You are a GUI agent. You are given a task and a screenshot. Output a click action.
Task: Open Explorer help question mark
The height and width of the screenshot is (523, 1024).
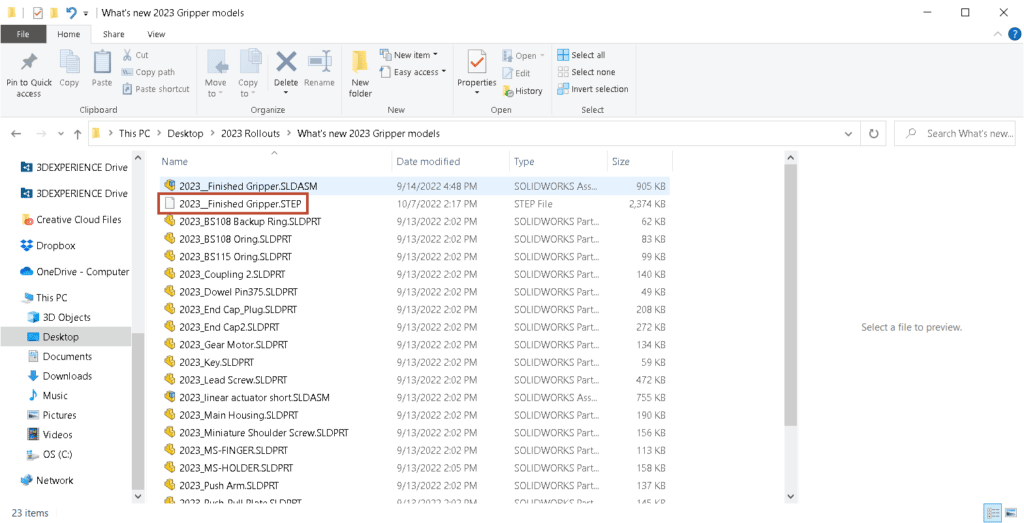click(x=1015, y=34)
